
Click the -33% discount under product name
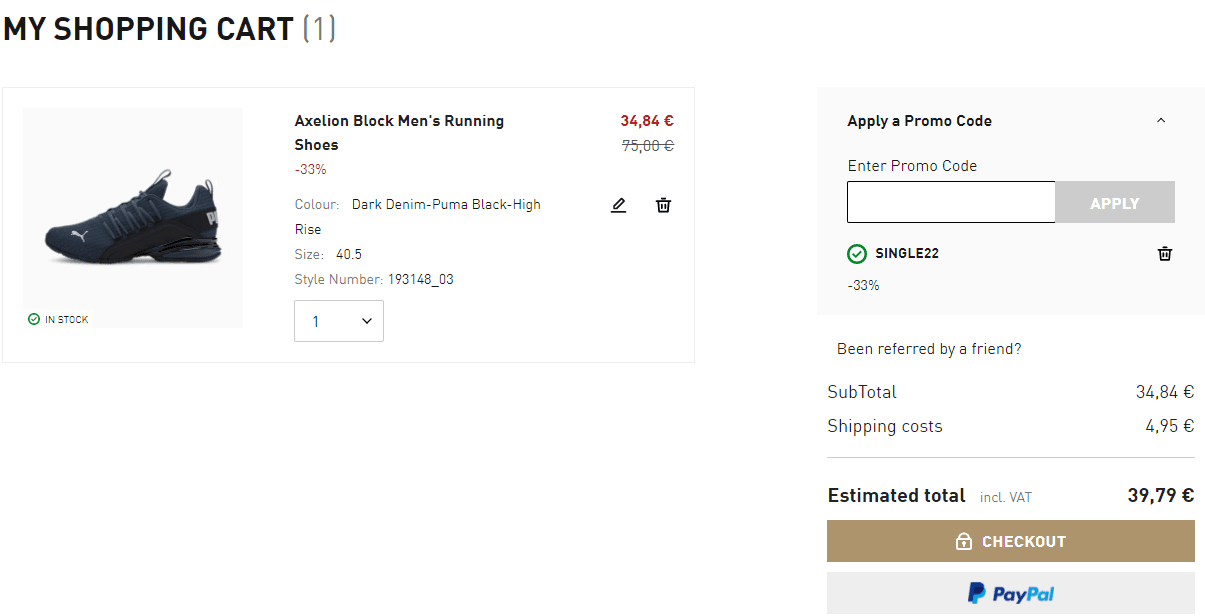coord(310,170)
